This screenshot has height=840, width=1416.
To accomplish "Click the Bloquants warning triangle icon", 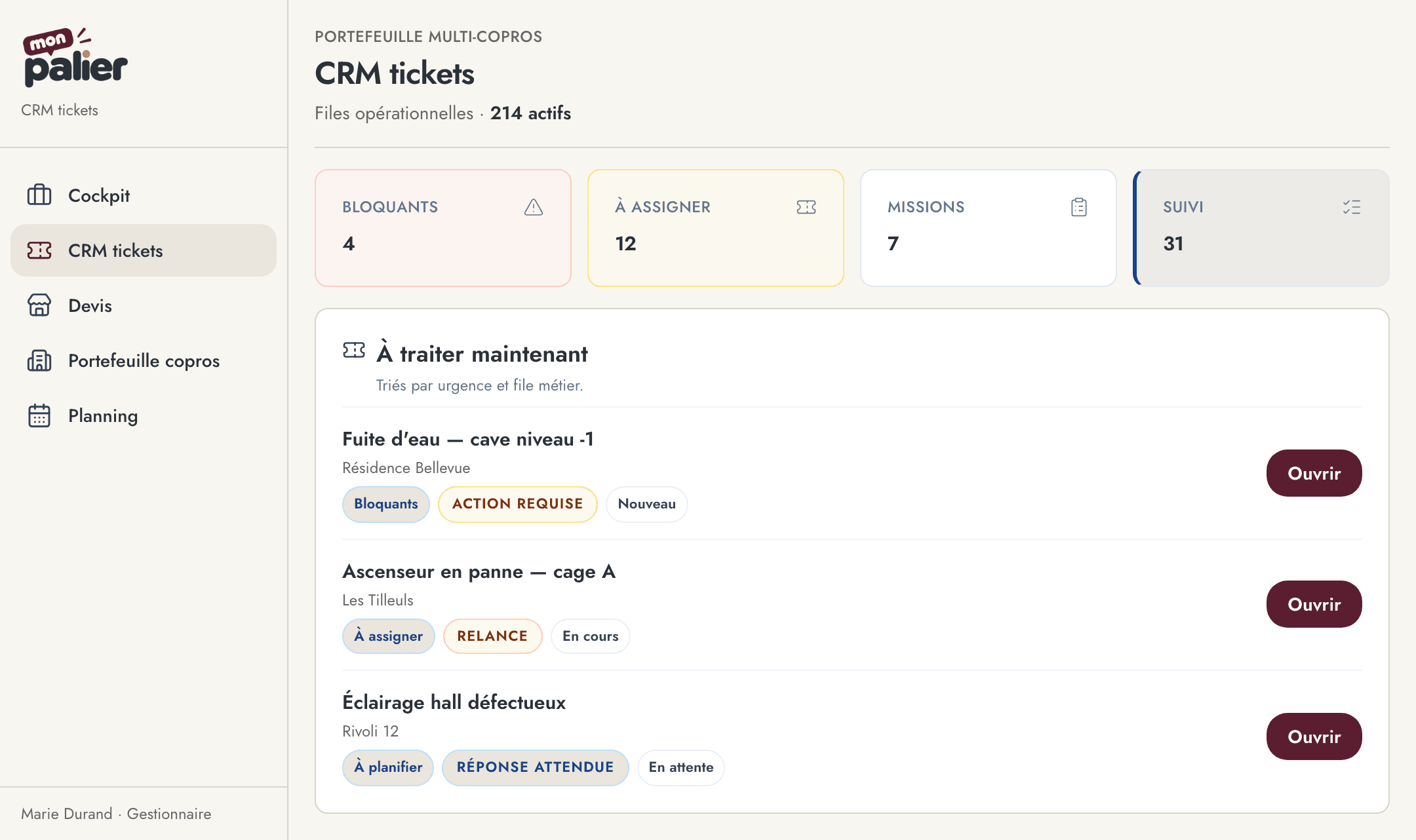I will [x=534, y=207].
